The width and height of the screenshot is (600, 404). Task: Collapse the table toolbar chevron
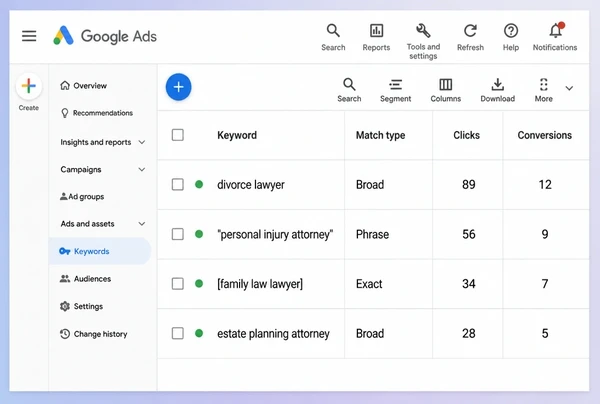click(x=569, y=88)
